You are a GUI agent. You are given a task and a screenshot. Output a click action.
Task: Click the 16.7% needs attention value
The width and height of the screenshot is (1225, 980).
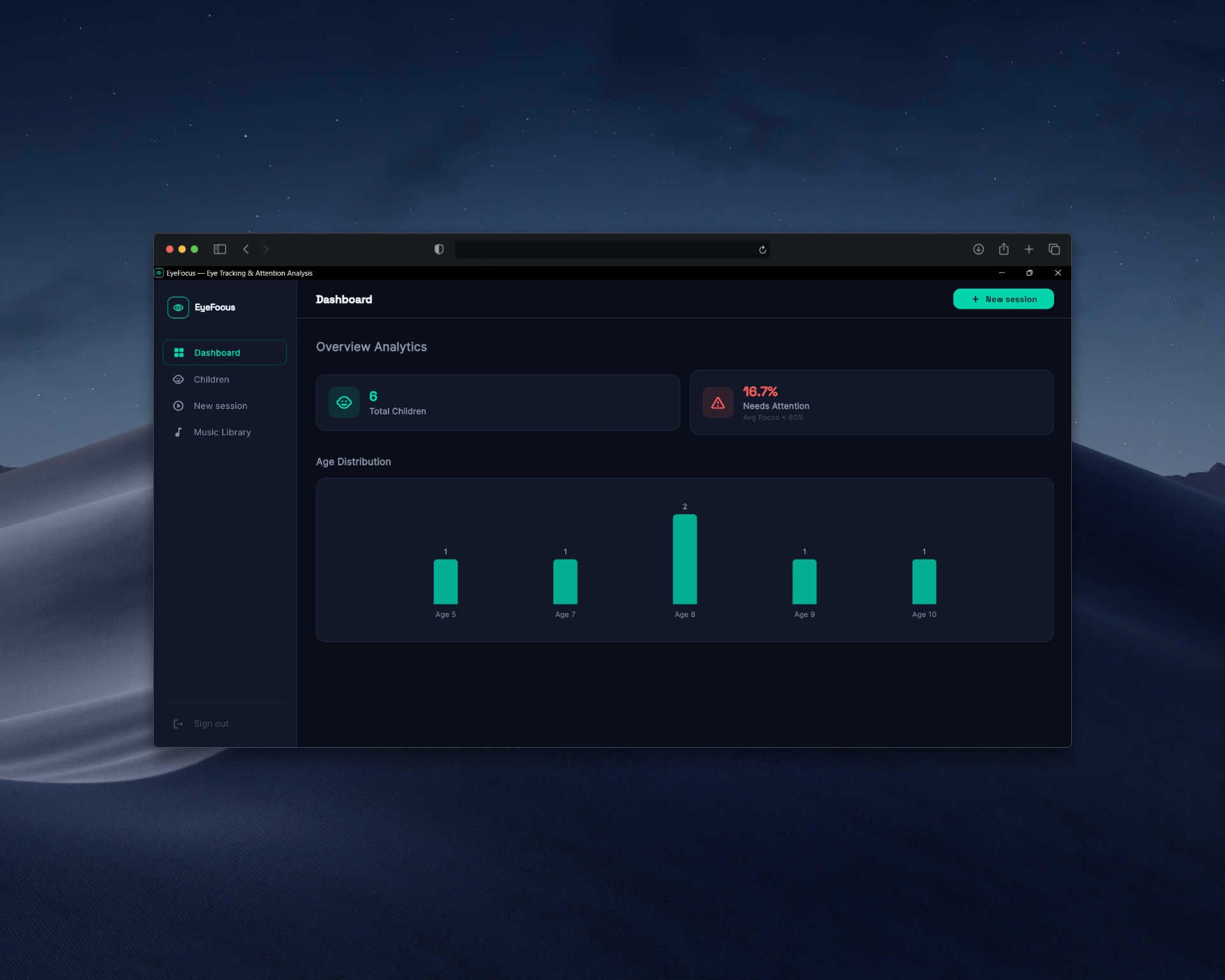tap(760, 391)
